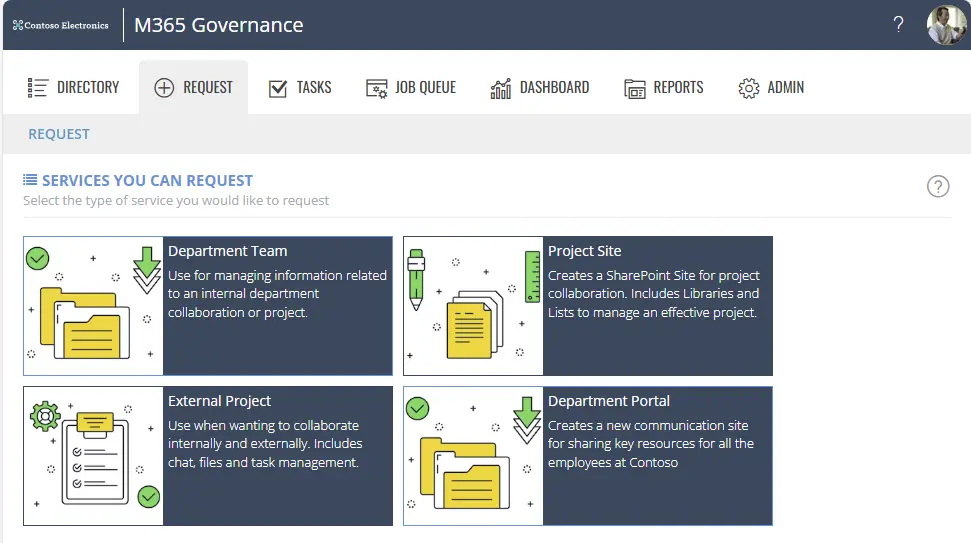Click the Request breadcrumb link
Screen dimensions: 971x543
pyautogui.click(x=59, y=134)
